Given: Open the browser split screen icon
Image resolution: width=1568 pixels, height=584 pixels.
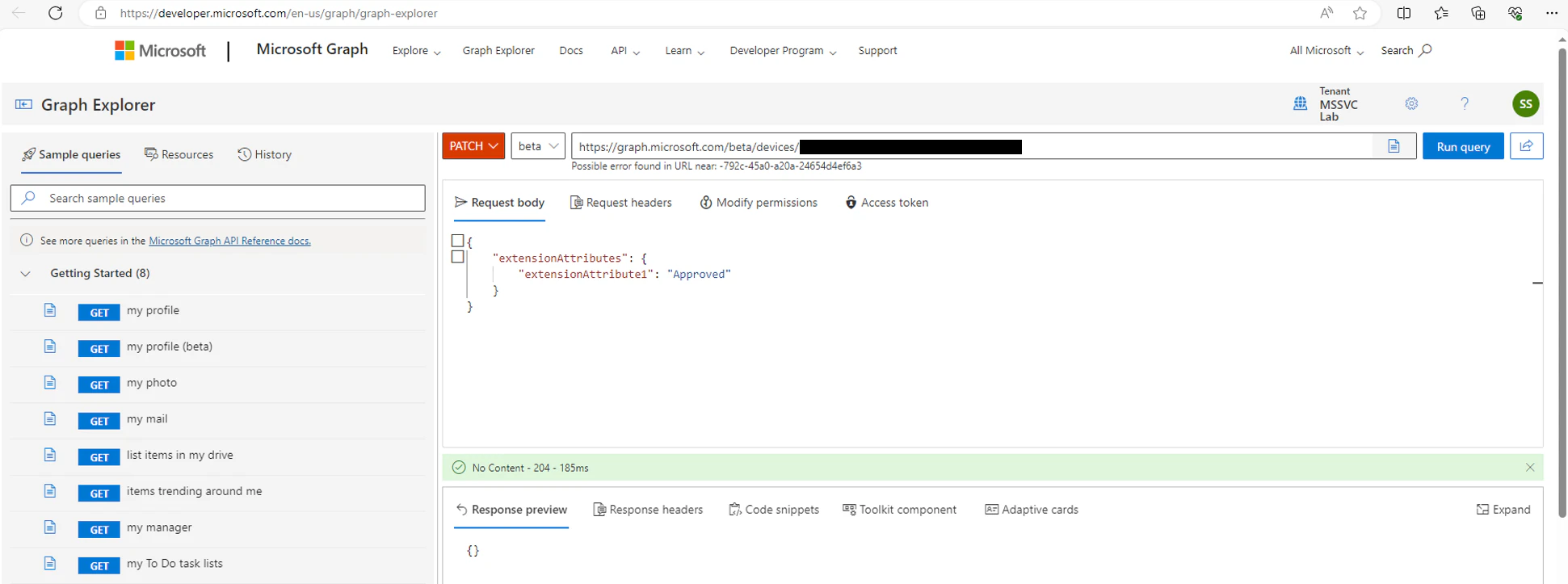Looking at the screenshot, I should (x=1404, y=13).
